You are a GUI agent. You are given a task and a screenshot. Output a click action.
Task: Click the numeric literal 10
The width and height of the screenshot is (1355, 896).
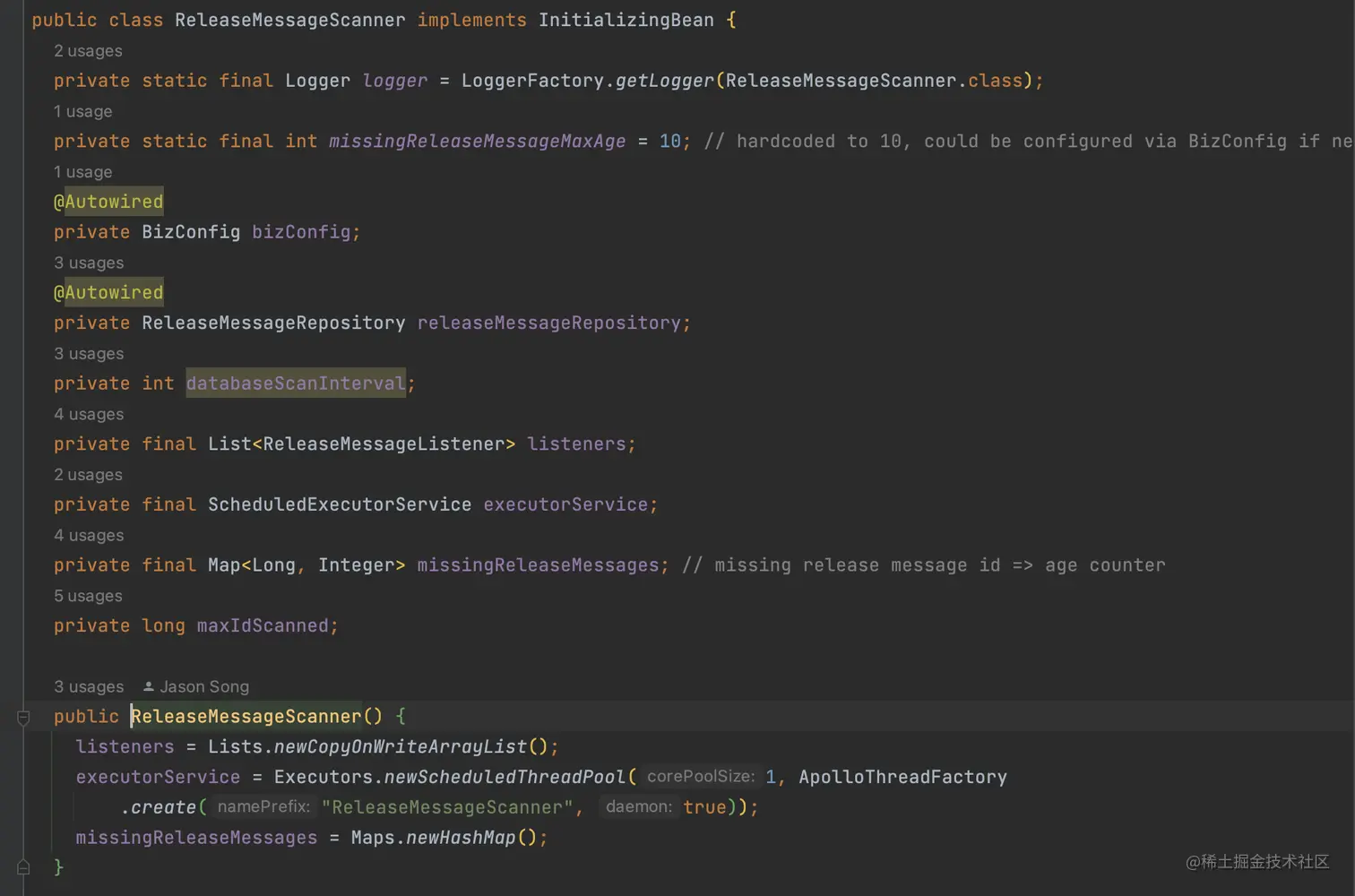(x=670, y=142)
